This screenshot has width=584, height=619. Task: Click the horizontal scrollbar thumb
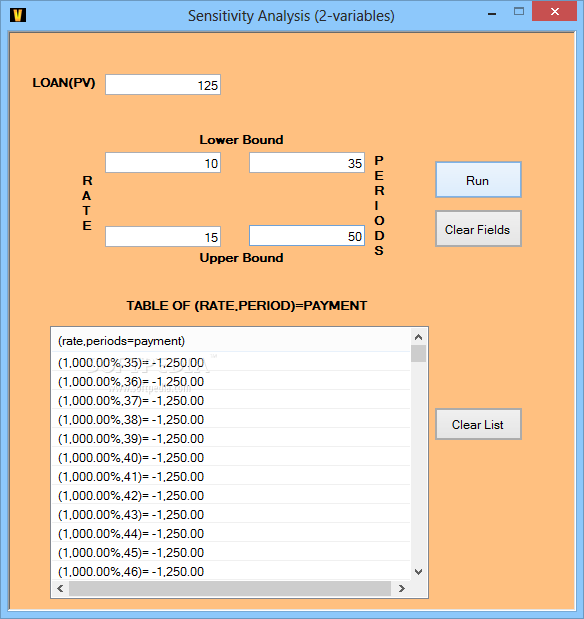tap(230, 589)
